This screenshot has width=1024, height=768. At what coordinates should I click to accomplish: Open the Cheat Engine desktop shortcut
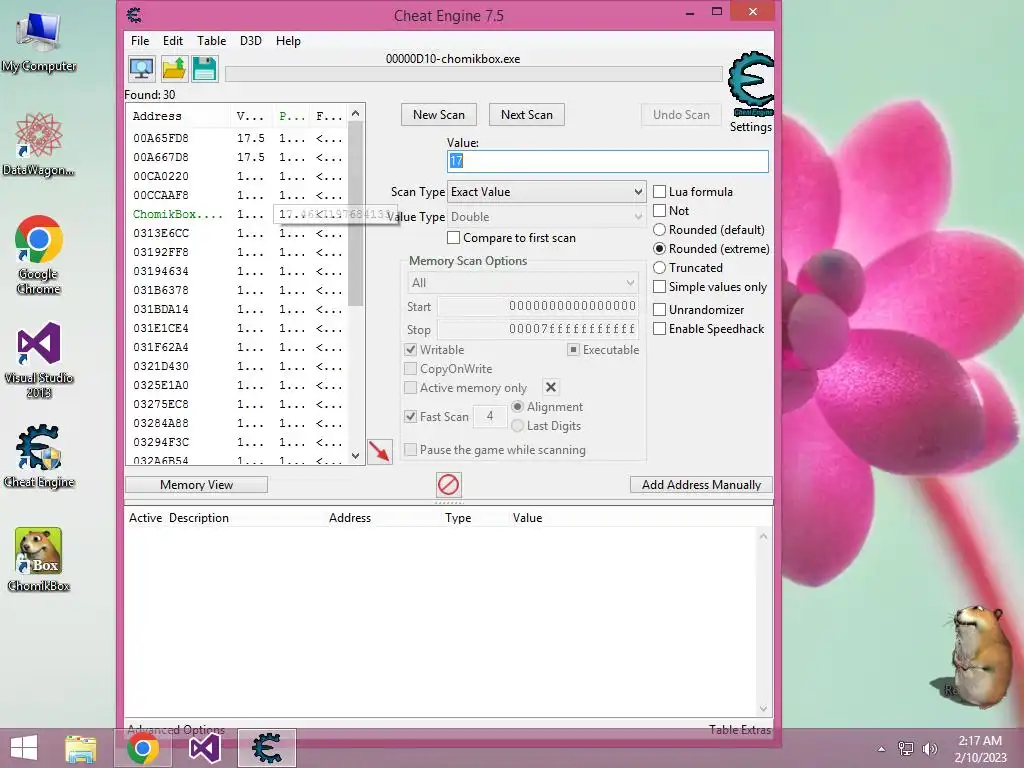tap(39, 456)
